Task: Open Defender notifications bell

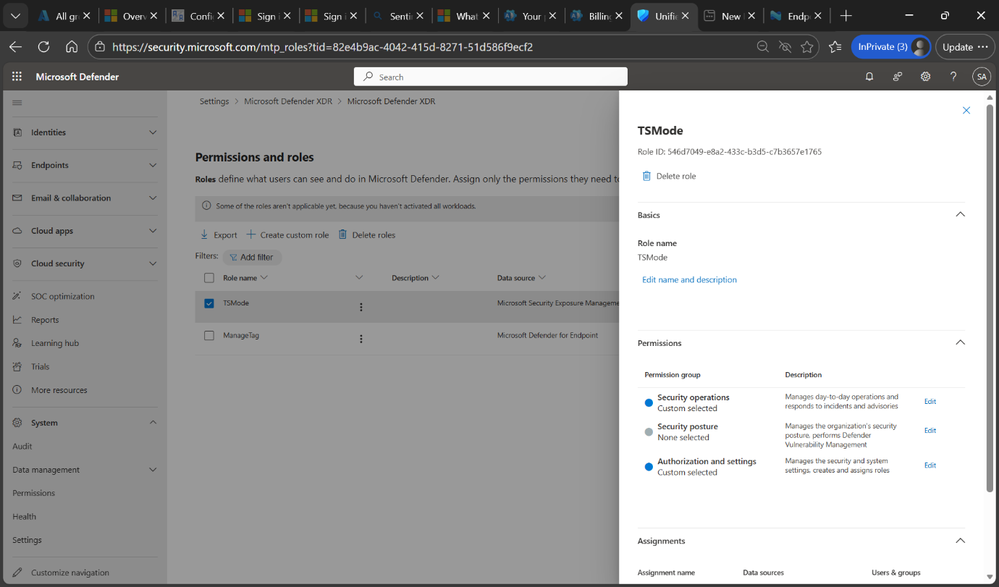Action: (x=868, y=76)
